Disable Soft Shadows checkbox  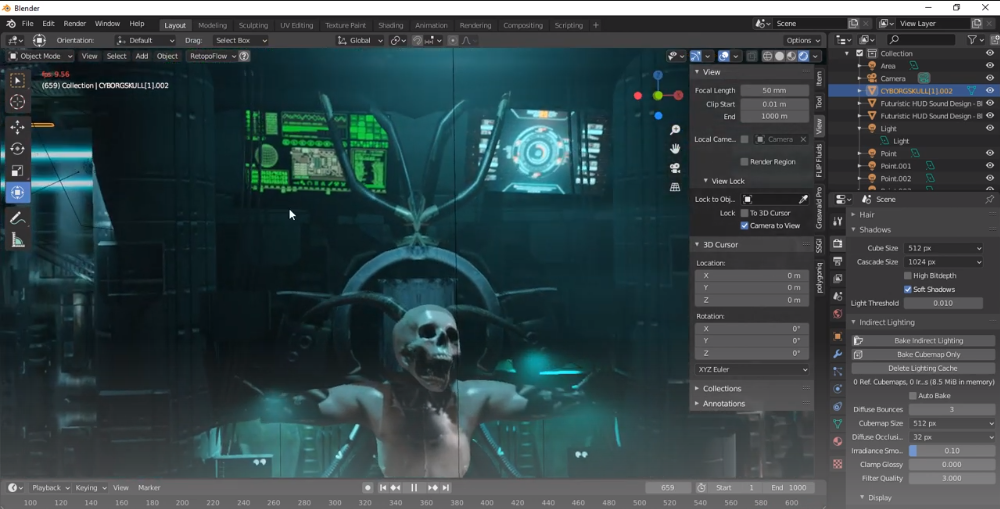point(908,290)
